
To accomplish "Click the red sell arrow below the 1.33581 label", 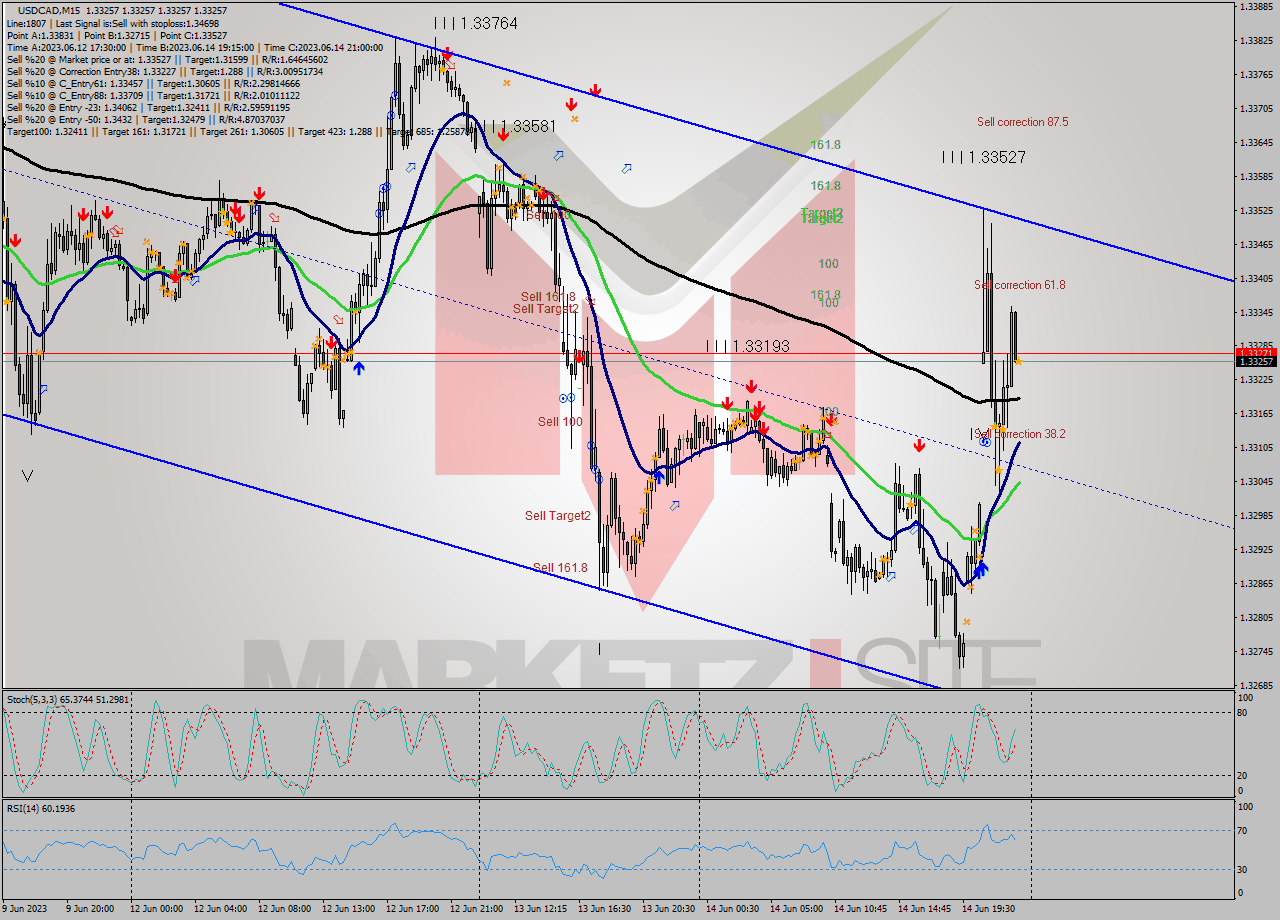I will pos(503,134).
